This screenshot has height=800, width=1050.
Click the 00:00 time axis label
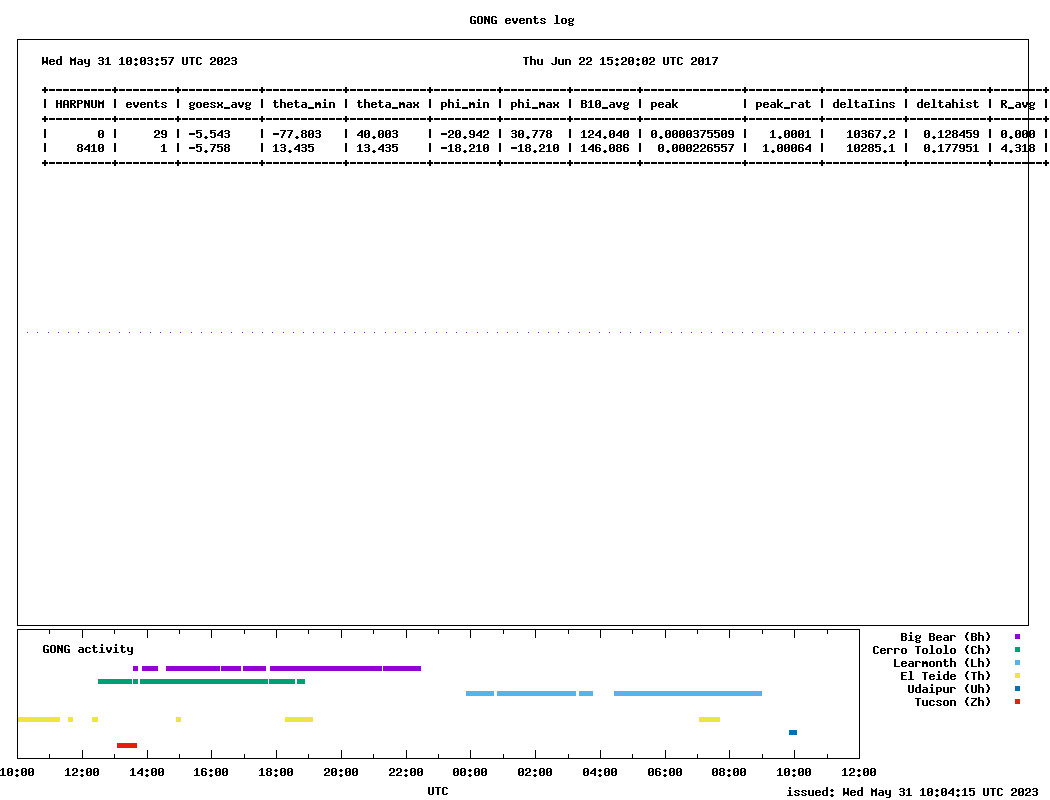tap(470, 773)
